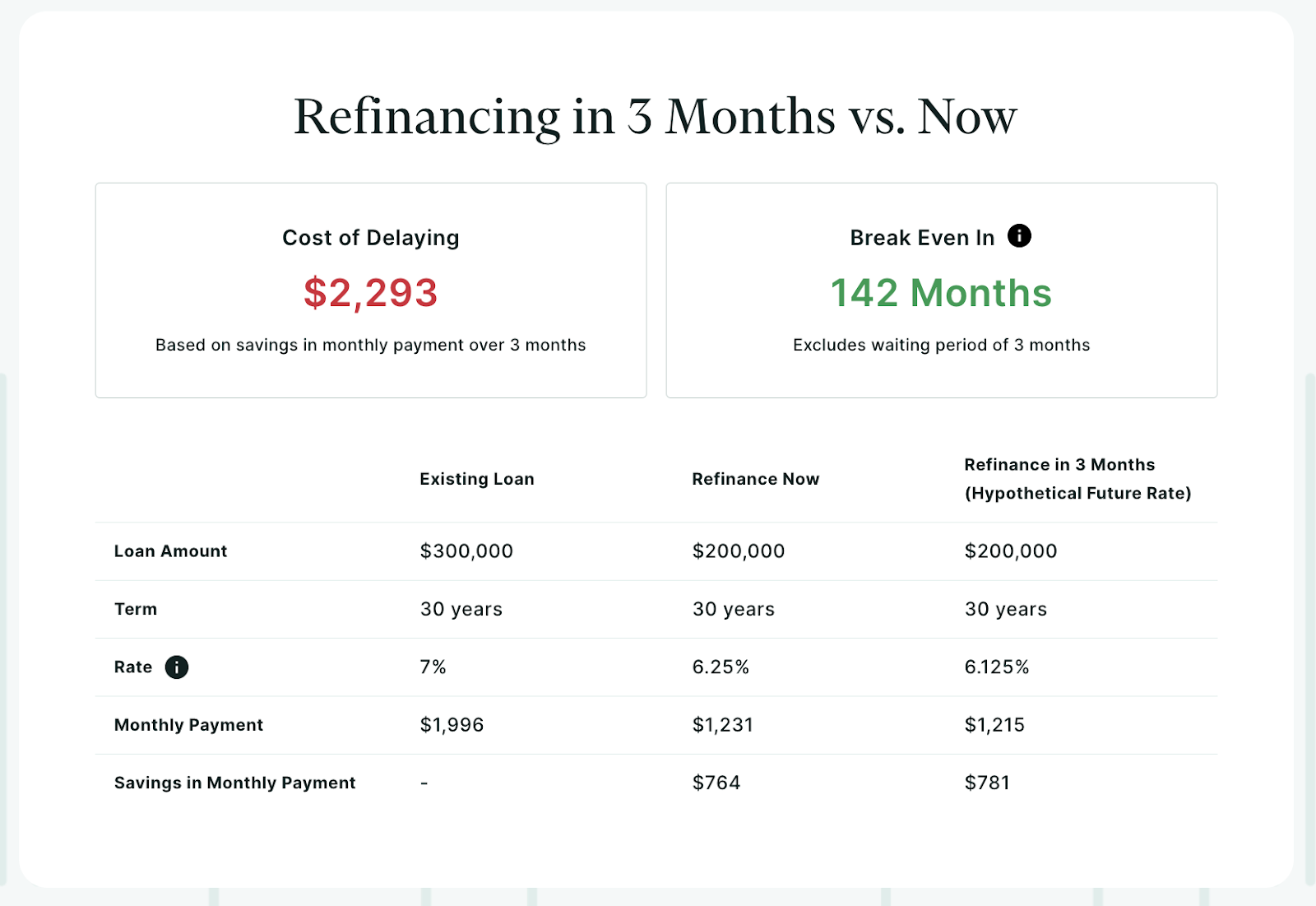Viewport: 1316px width, 906px height.
Task: Click the Term row label
Action: point(136,609)
